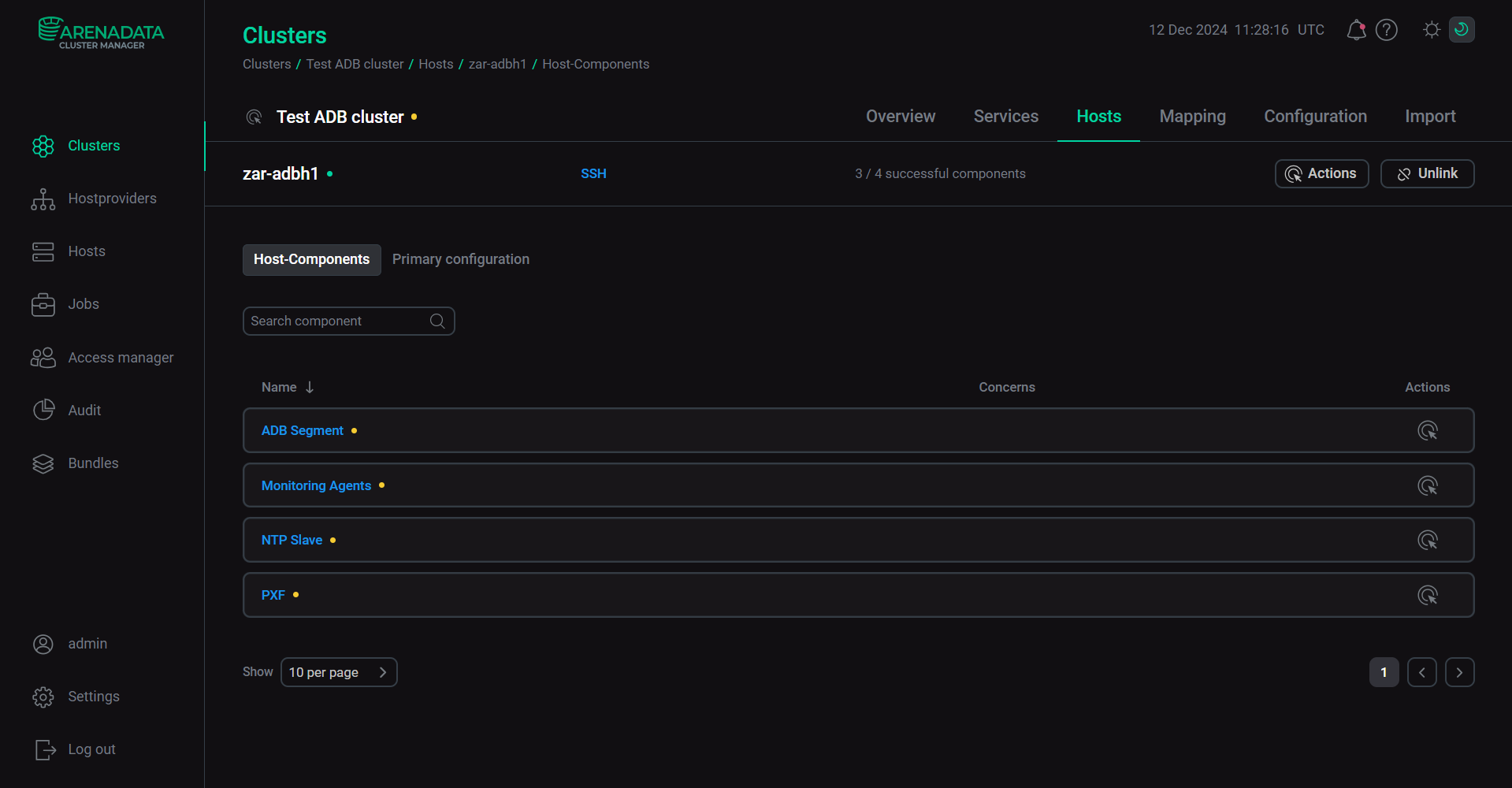The image size is (1512, 788).
Task: Switch to the Mapping tab
Action: coord(1193,117)
